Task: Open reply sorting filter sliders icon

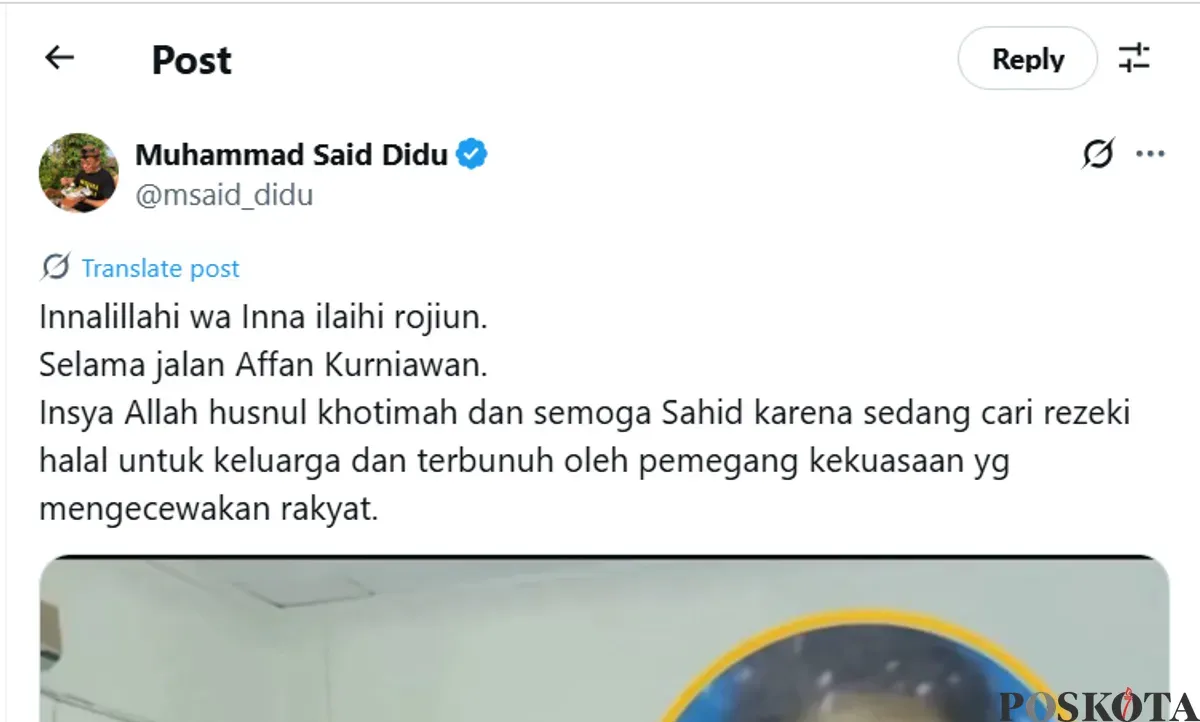Action: pyautogui.click(x=1135, y=58)
